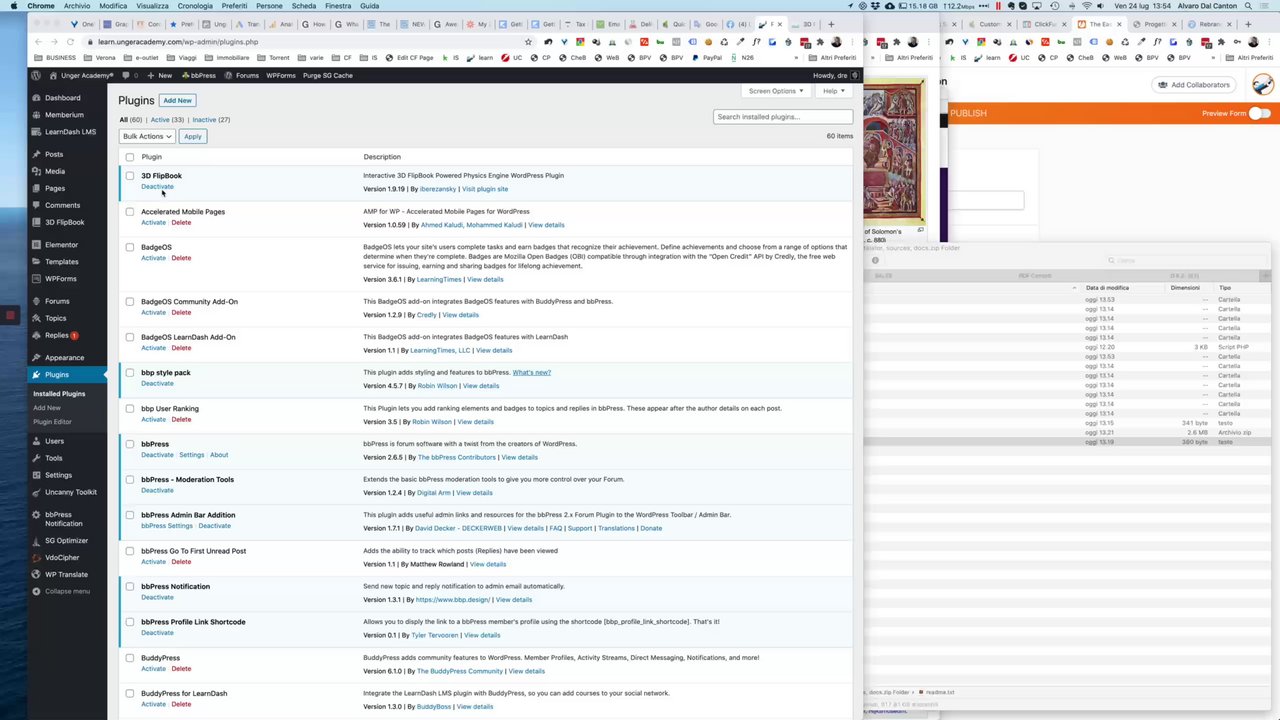Open bbPress plugin Settings link

click(191, 455)
